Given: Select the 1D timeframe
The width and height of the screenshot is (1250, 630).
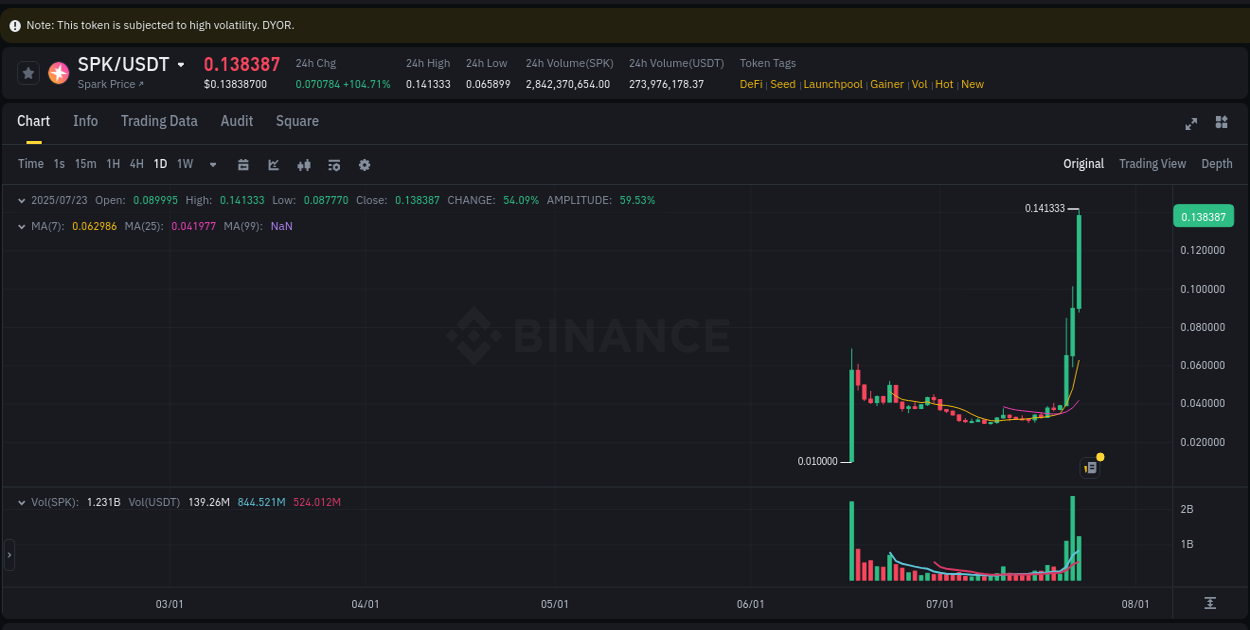Looking at the screenshot, I should (x=160, y=164).
